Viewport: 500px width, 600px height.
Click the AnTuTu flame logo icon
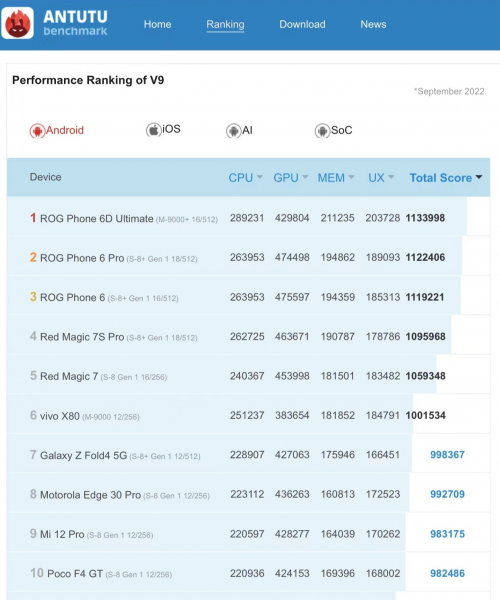(18, 23)
